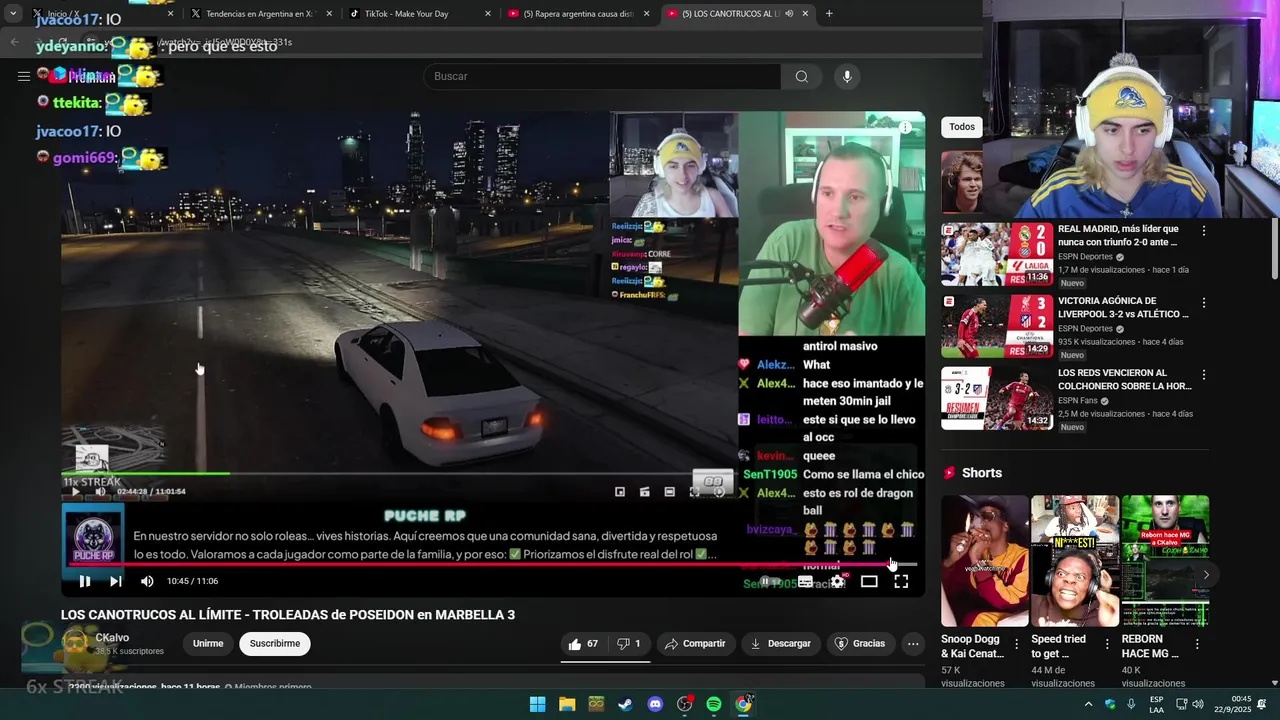Open LOS REDS VENCIERON video title
Image resolution: width=1280 pixels, height=720 pixels.
point(1124,379)
